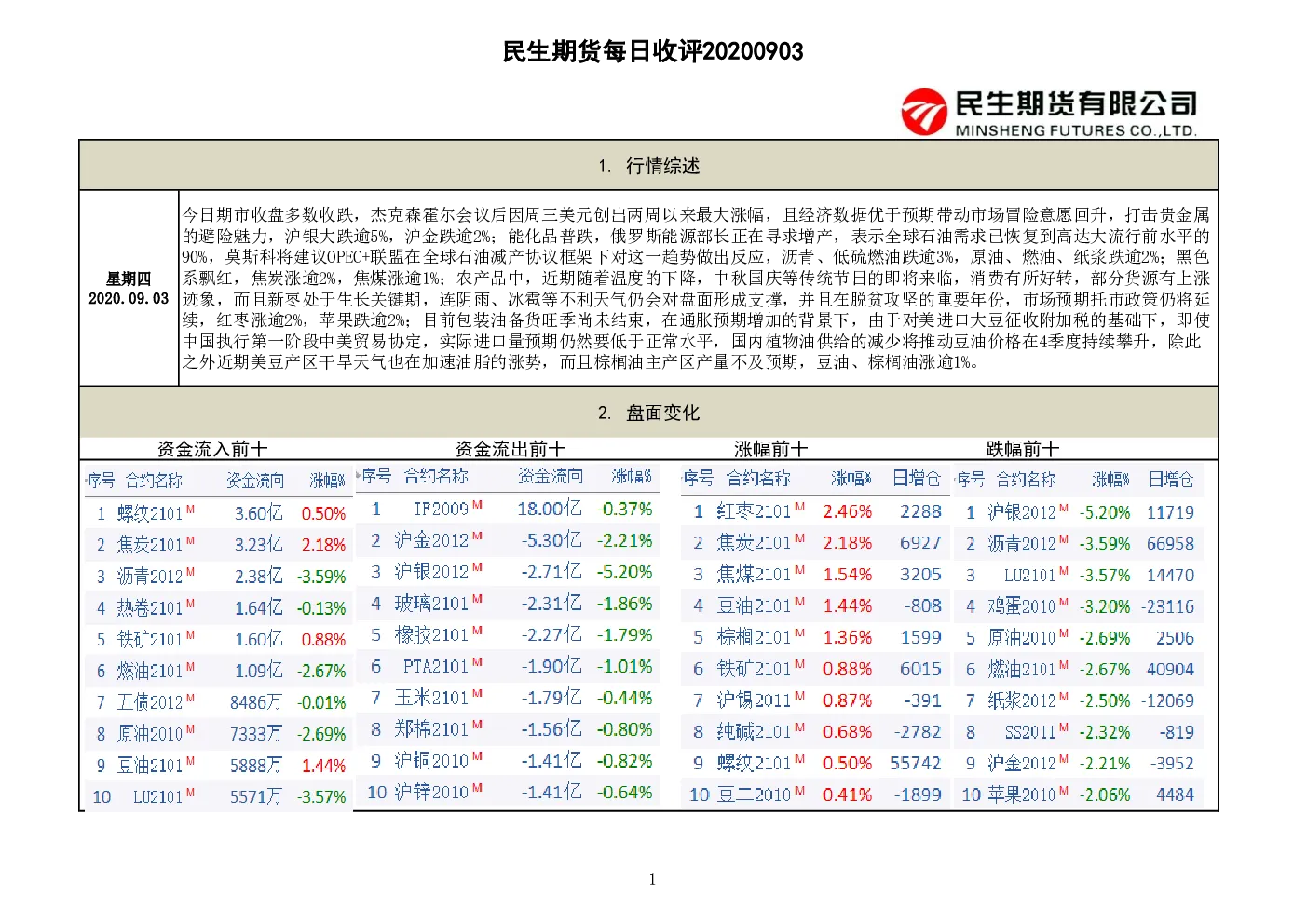Click the position change value -23116
The width and height of the screenshot is (1307, 924).
click(x=1167, y=607)
